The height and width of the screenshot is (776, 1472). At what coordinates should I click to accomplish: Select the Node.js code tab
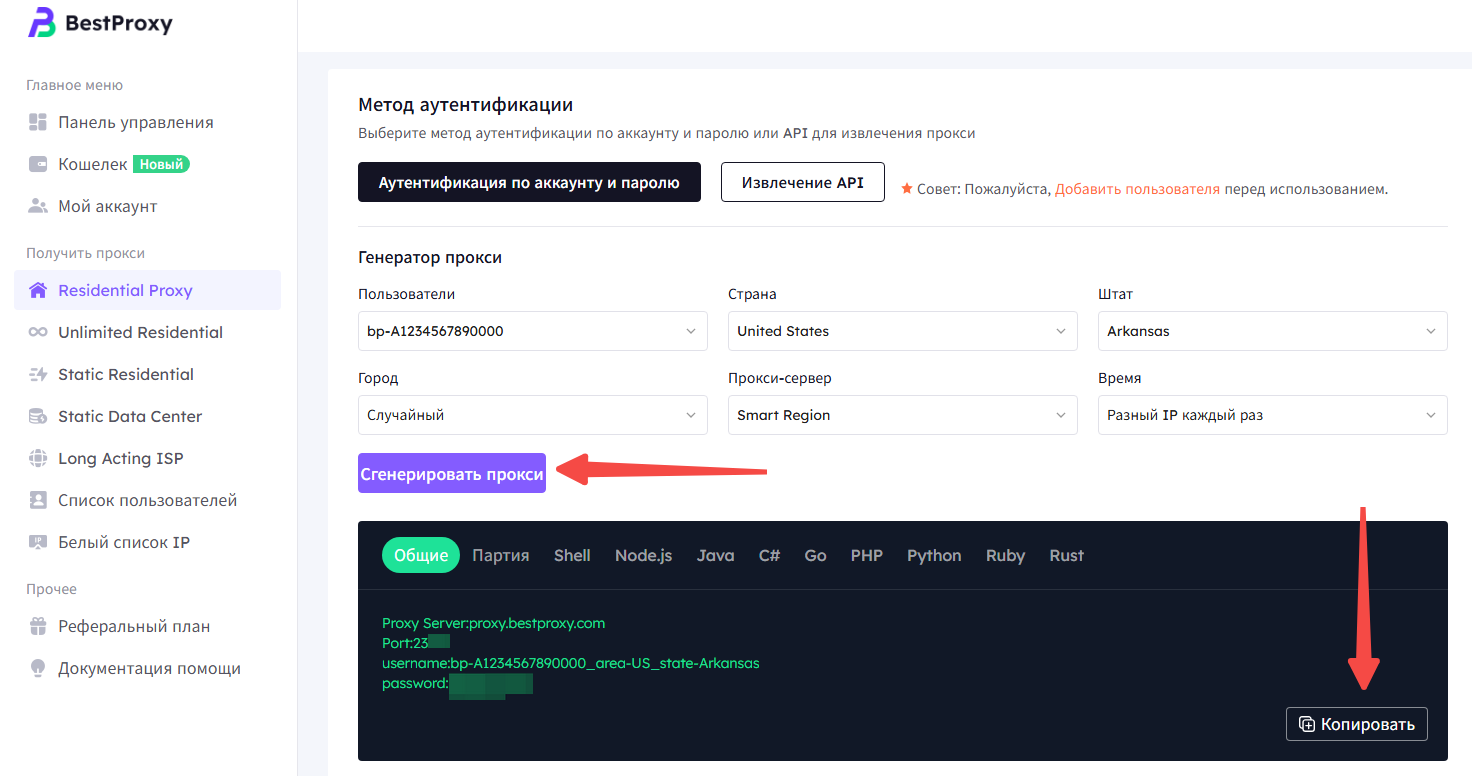[643, 555]
